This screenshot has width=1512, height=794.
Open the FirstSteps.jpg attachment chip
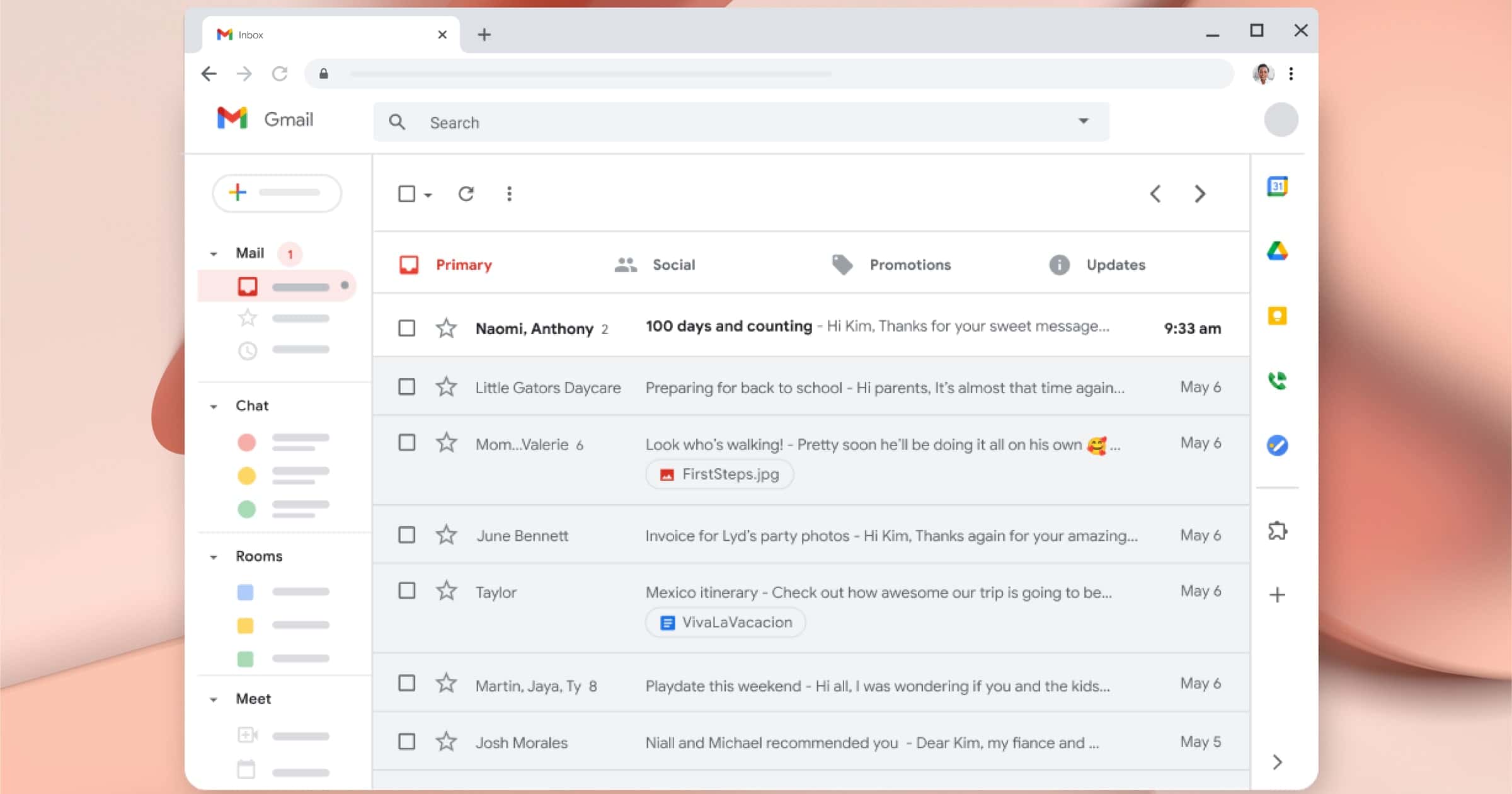[x=719, y=475]
